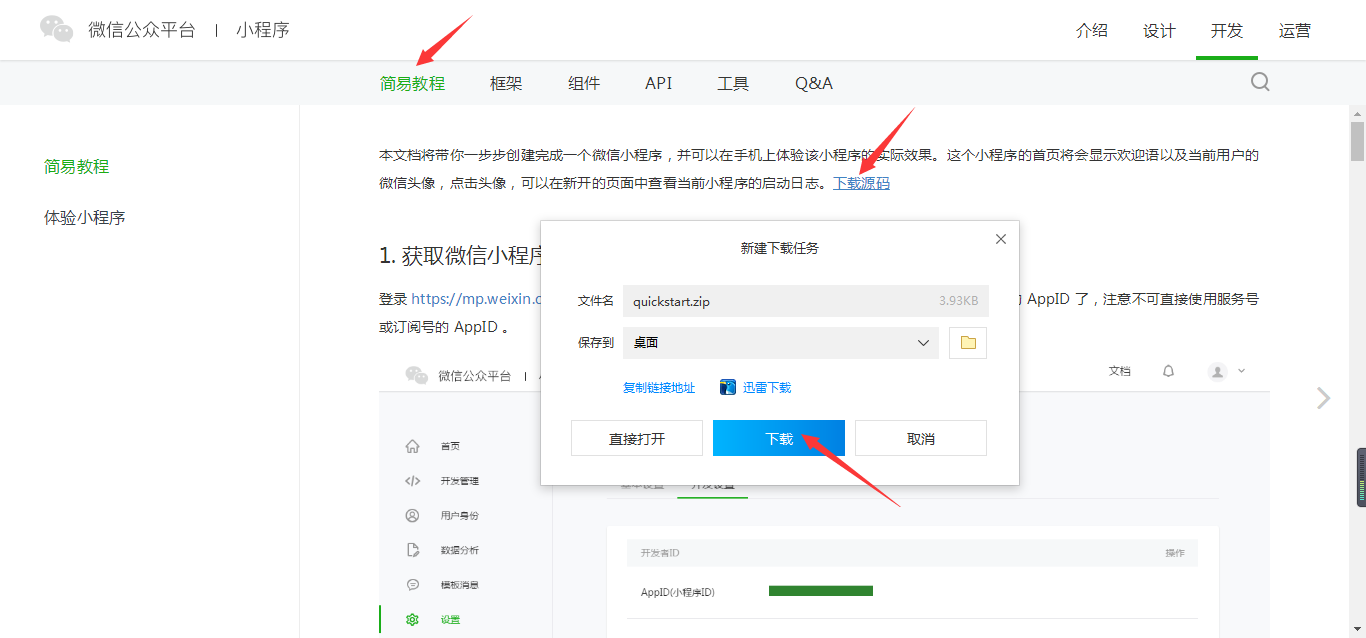
Task: Click the WeChat logo icon
Action: pos(57,29)
